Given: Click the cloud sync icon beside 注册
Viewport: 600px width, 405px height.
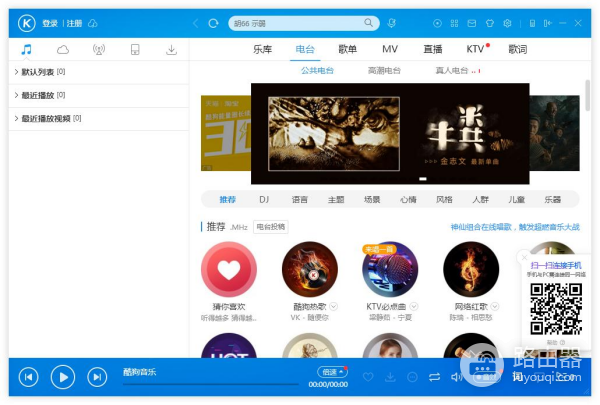Looking at the screenshot, I should [93, 24].
